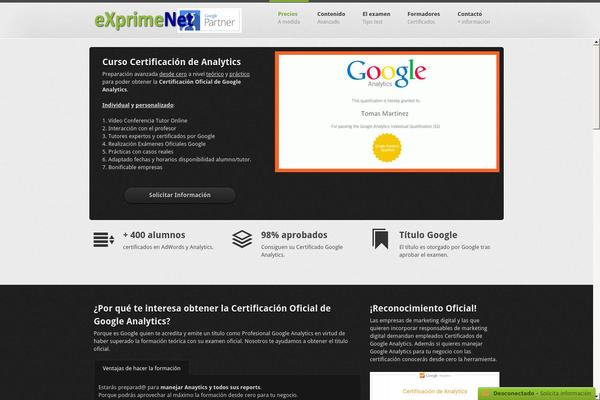Image resolution: width=600 pixels, height=400 pixels.
Task: Follow the 'desde cero' link
Action: click(x=173, y=74)
